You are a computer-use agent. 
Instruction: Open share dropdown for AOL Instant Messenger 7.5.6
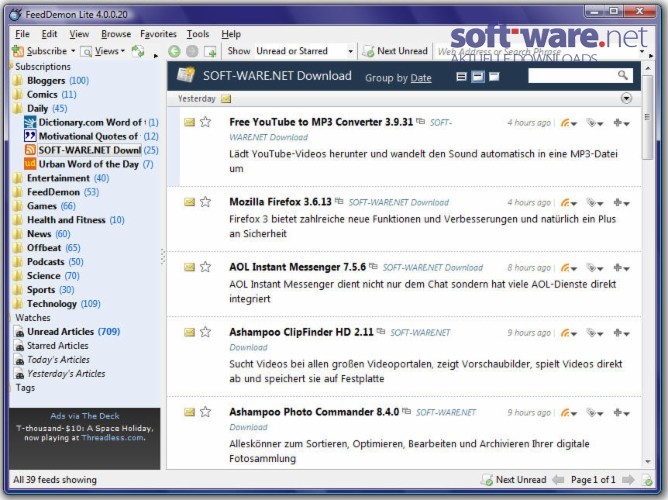[569, 268]
